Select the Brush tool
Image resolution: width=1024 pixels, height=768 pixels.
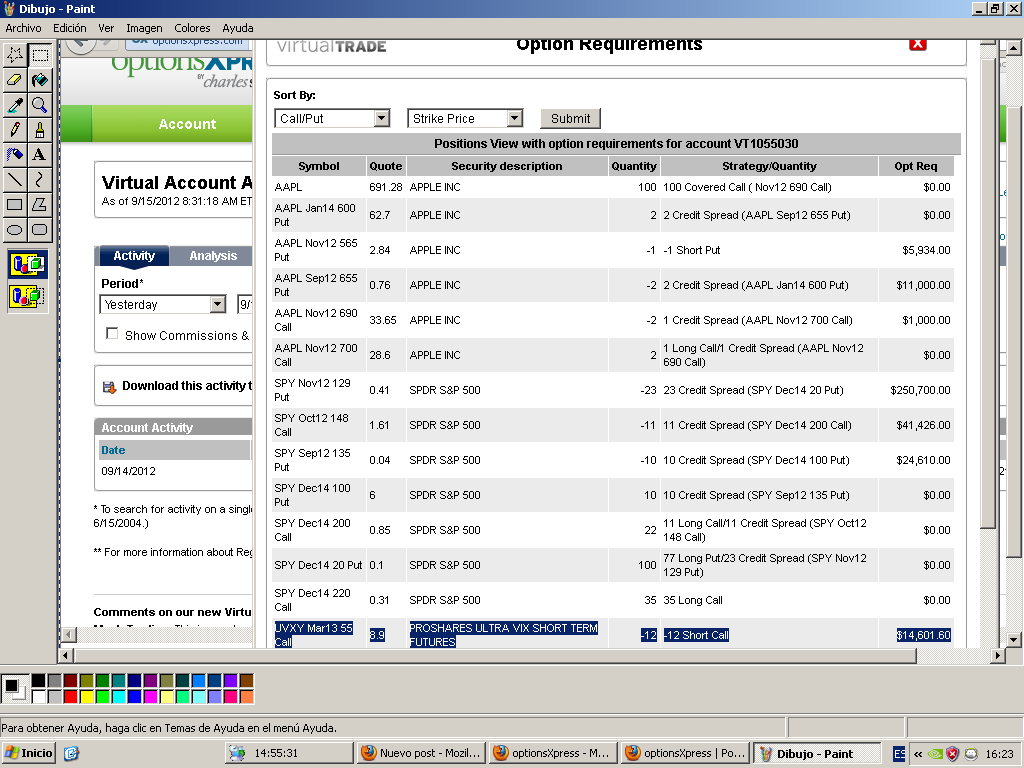(40, 129)
